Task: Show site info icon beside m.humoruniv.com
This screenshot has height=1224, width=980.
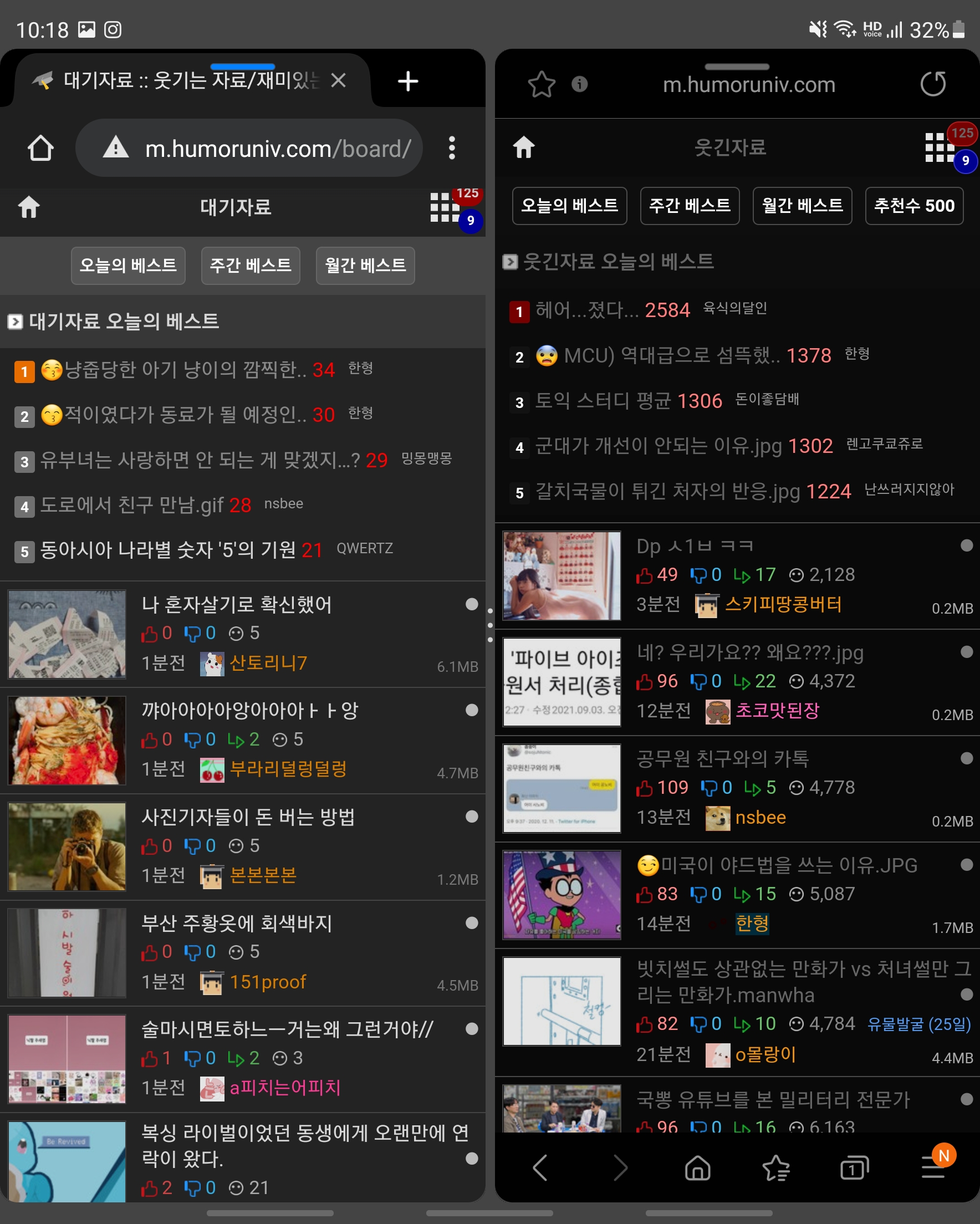Action: pos(579,84)
